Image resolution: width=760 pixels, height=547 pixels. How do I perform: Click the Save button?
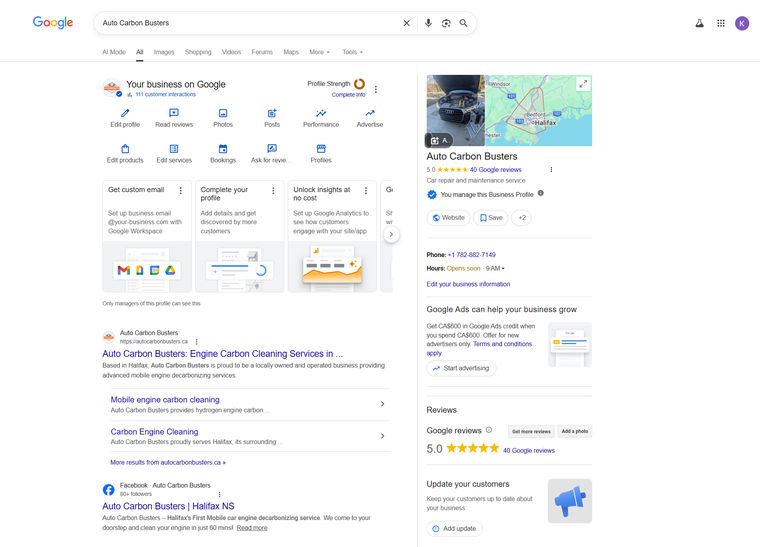pos(491,218)
